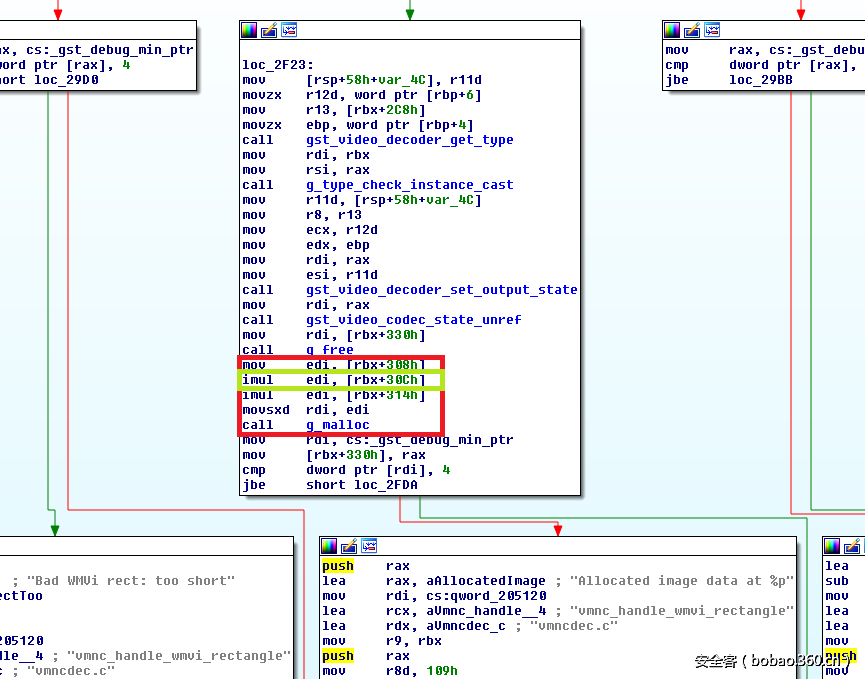Open the g_free function reference
Screen dimensions: 865x679
(x=330, y=349)
